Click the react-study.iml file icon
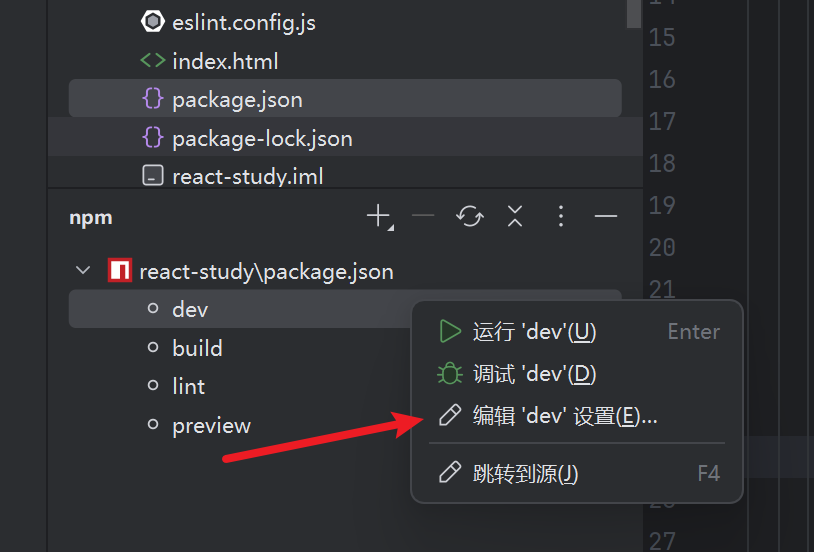Image resolution: width=814 pixels, height=552 pixels. tap(153, 176)
